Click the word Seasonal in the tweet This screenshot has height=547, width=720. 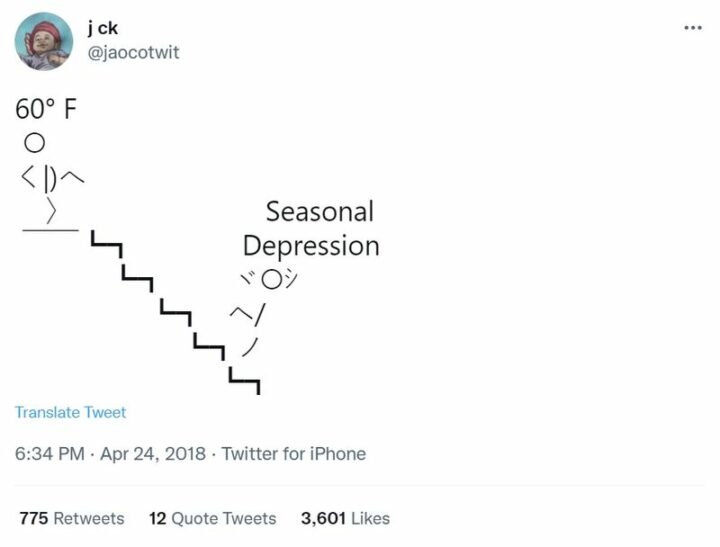point(320,212)
